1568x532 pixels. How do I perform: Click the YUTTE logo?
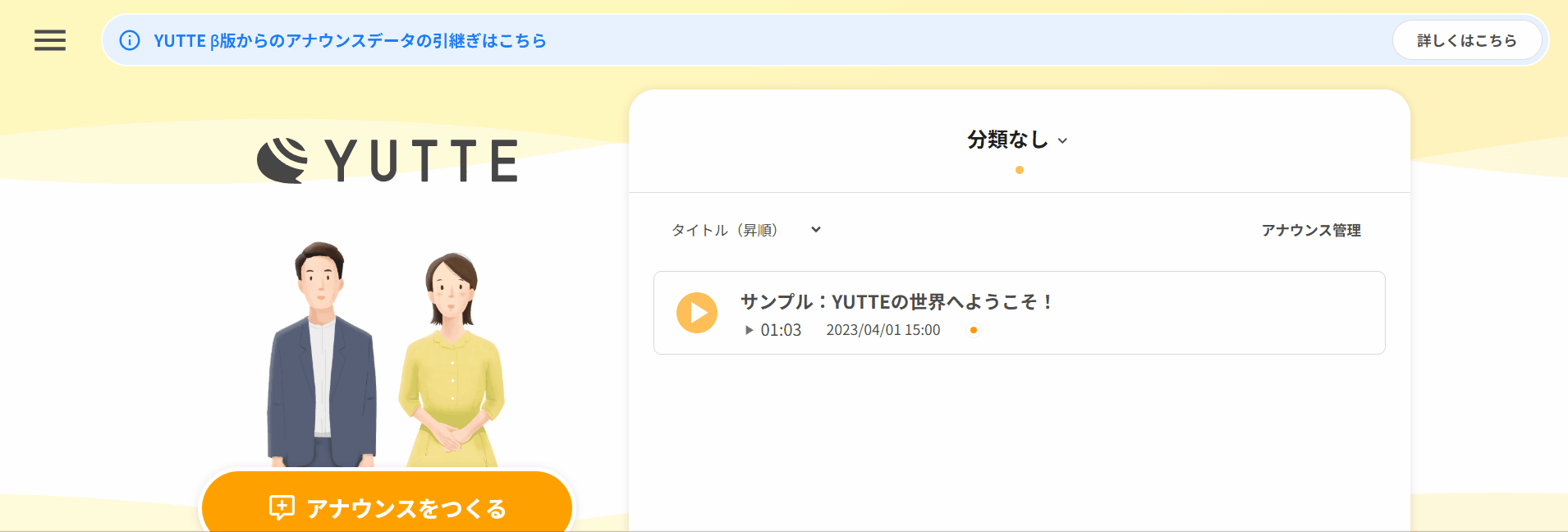387,160
